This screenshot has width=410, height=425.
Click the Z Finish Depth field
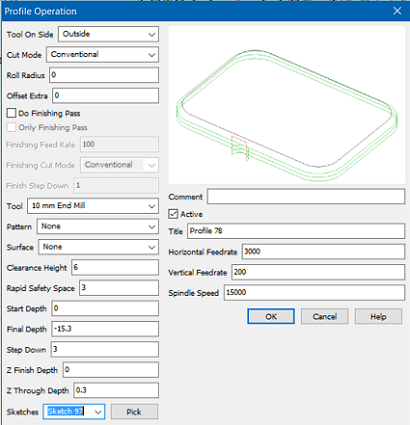(111, 370)
